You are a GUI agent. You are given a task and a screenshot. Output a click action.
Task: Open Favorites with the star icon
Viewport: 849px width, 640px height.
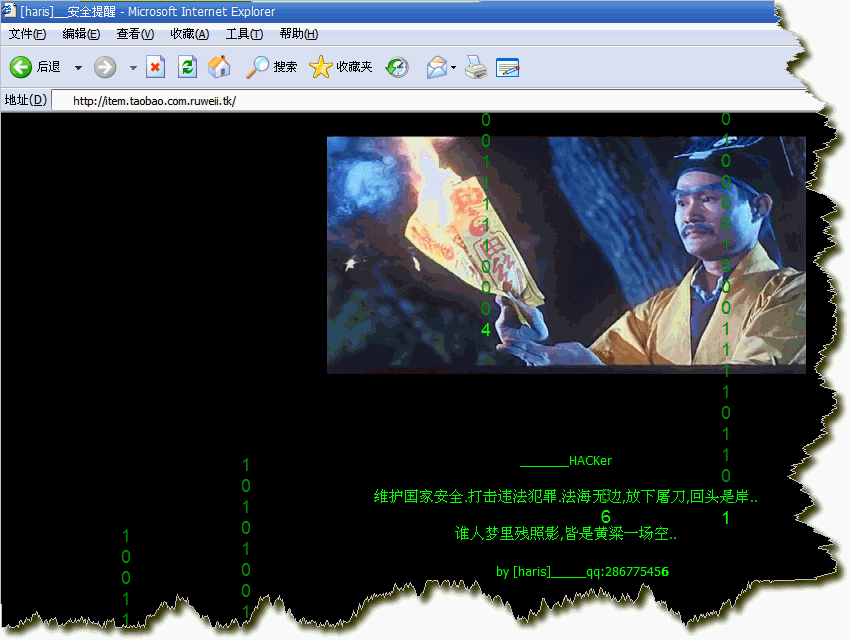point(341,67)
